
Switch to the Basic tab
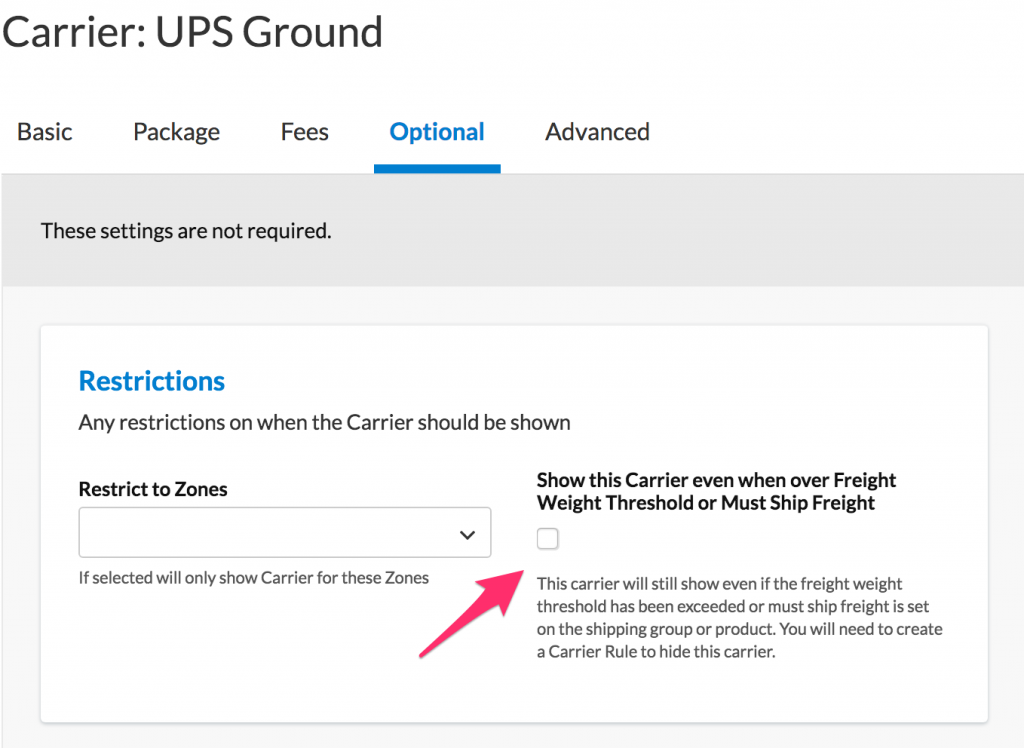(45, 132)
